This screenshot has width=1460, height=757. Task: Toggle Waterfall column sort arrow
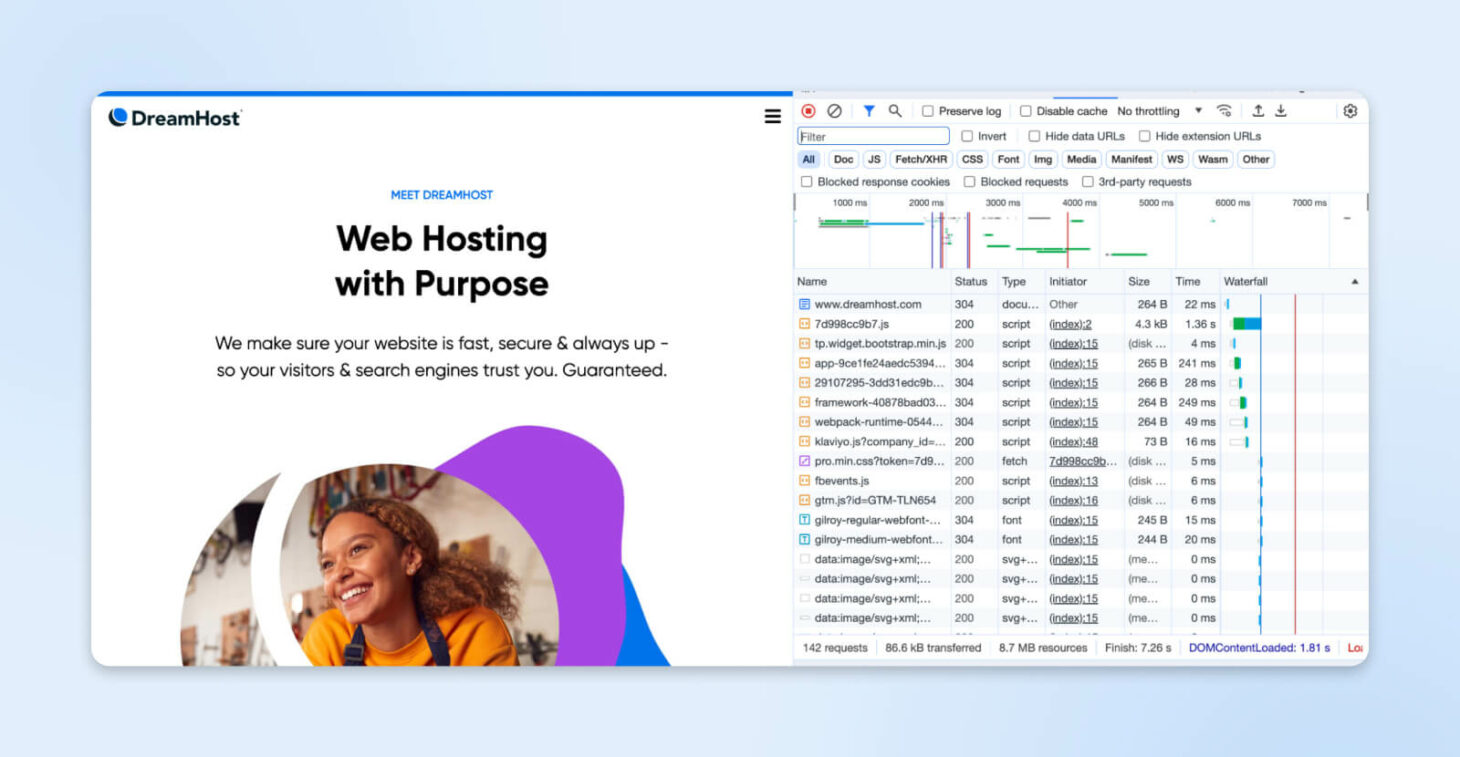(1355, 282)
